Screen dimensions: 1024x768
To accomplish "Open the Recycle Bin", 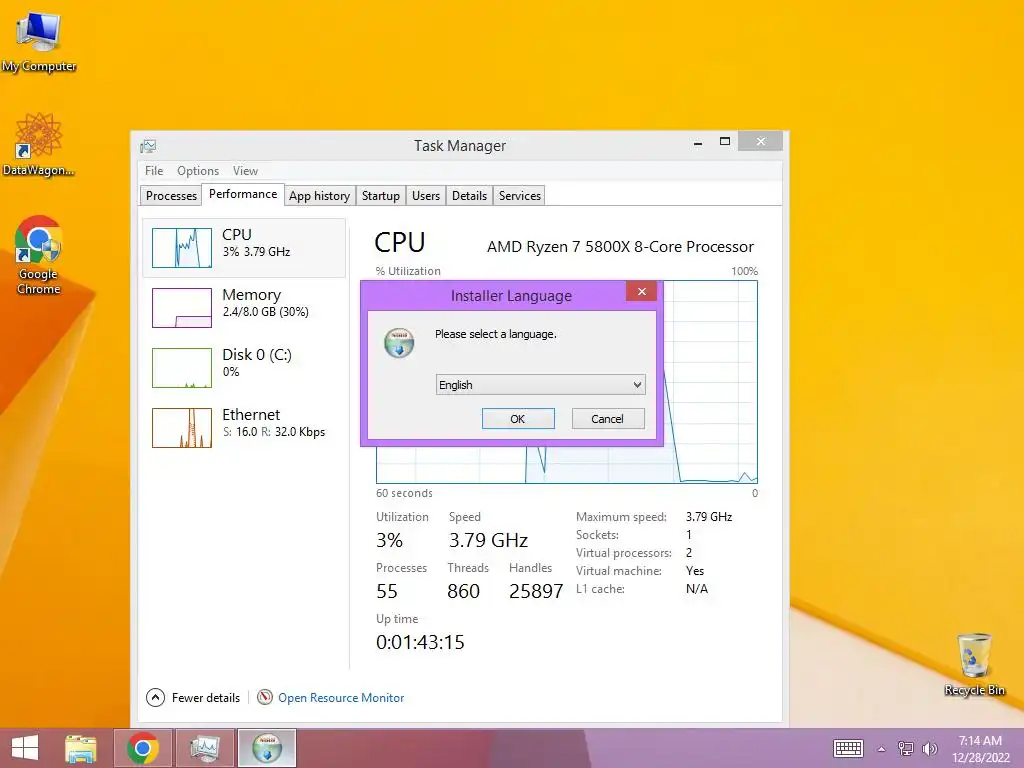I will (x=974, y=664).
